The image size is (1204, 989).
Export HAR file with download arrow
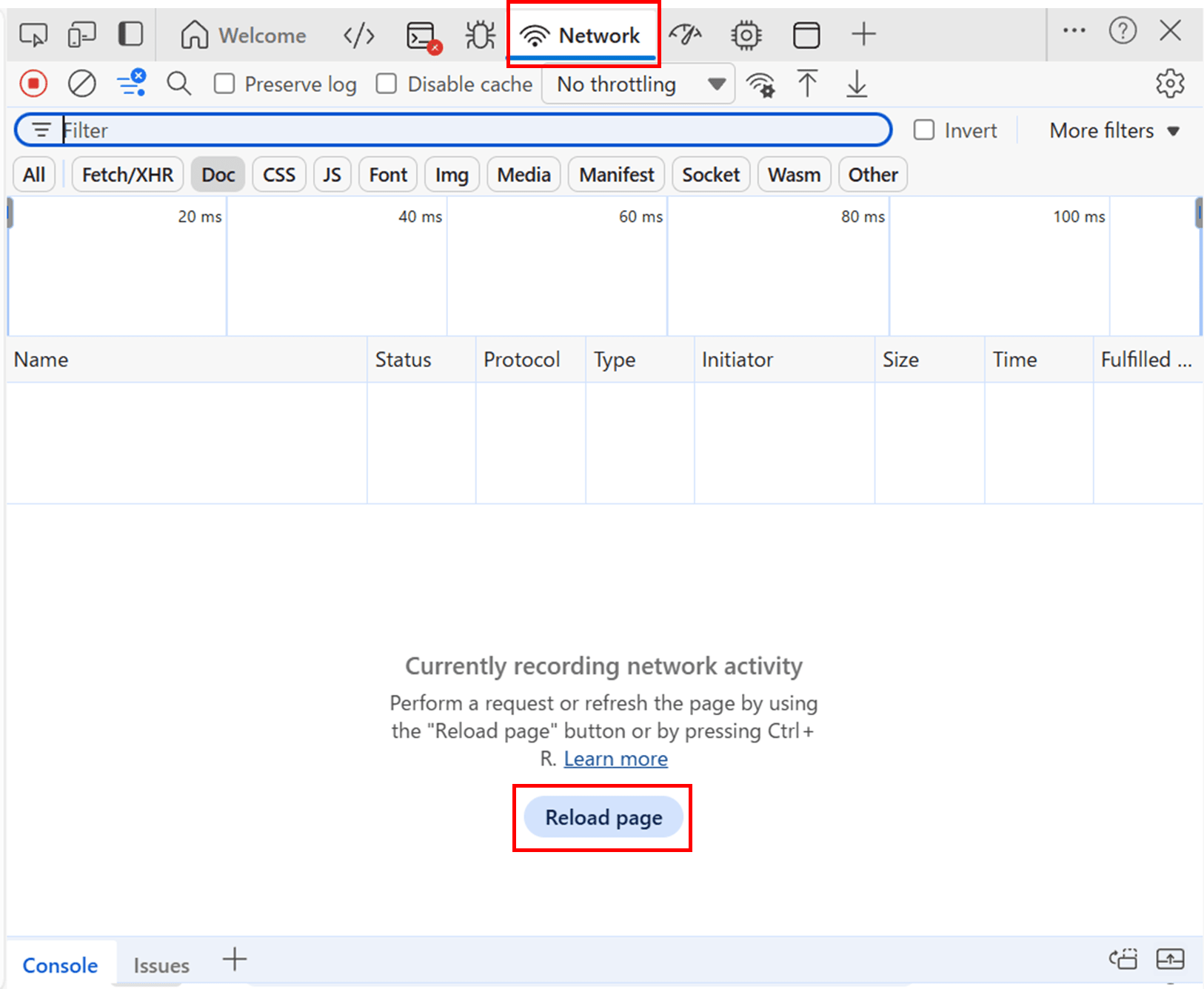click(x=856, y=84)
